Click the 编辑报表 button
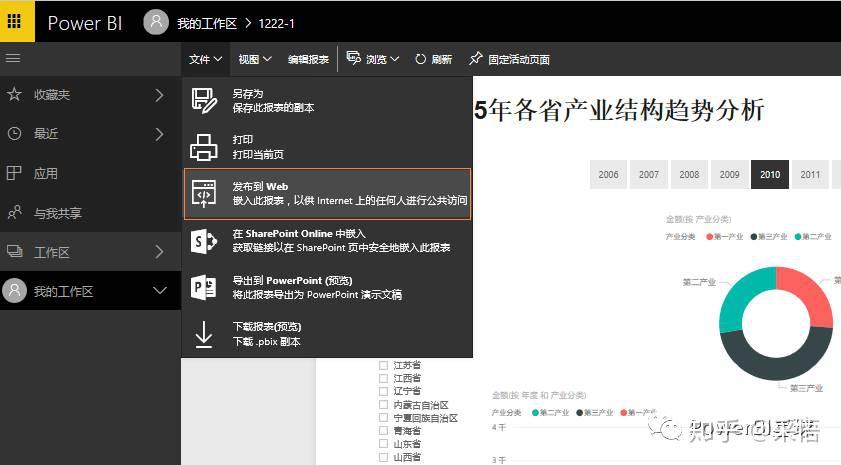 click(x=308, y=59)
